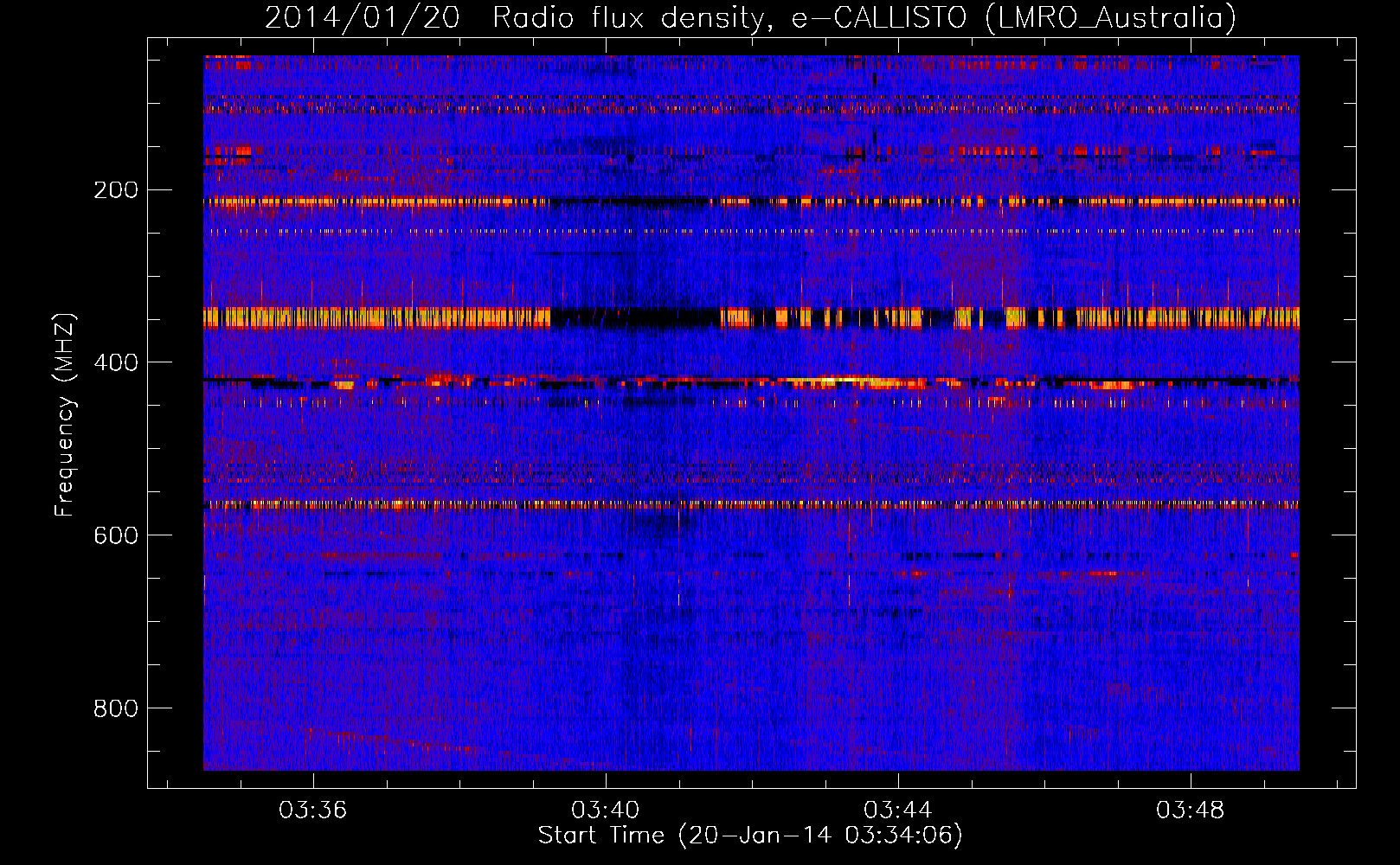Click the 03:48 time tick label

pyautogui.click(x=1191, y=810)
